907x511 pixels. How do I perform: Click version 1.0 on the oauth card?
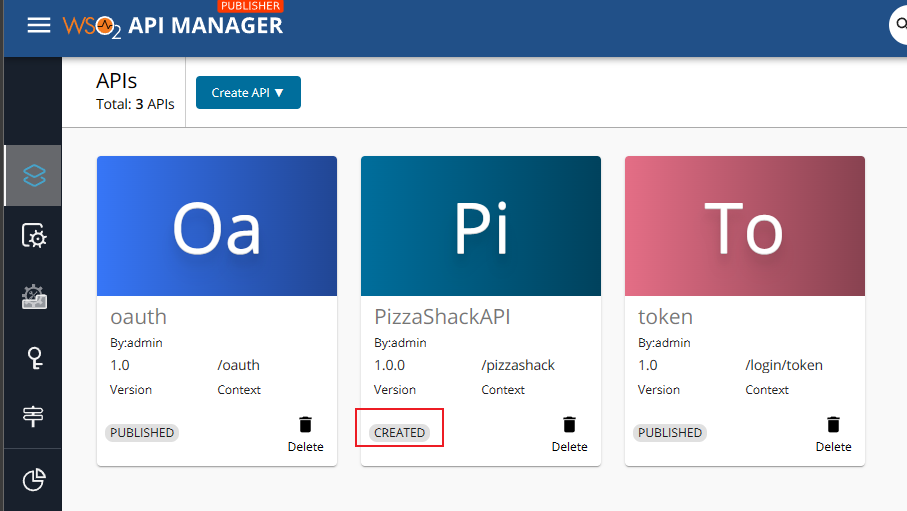(x=120, y=365)
